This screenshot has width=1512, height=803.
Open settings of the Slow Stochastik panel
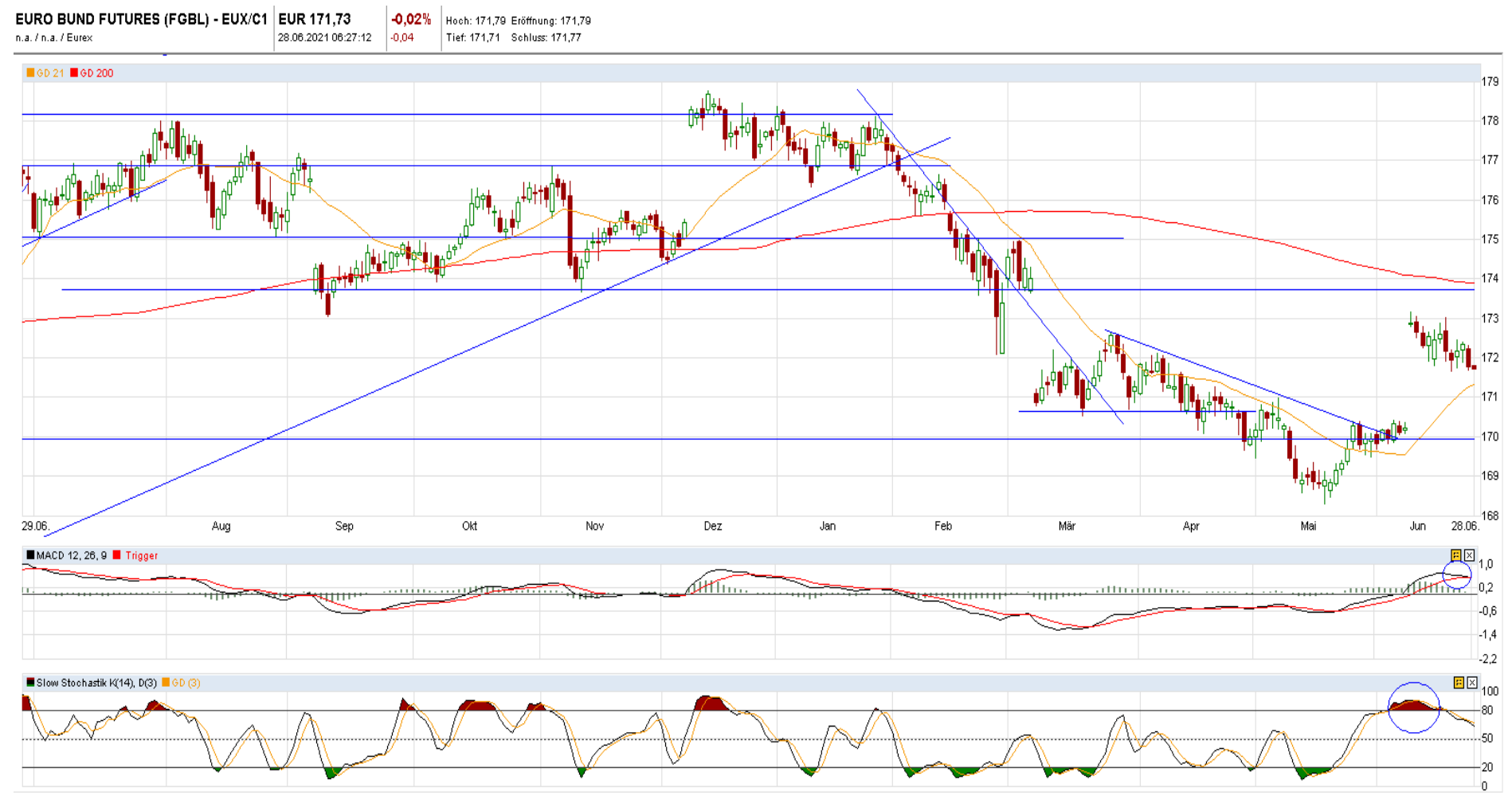pos(1458,683)
